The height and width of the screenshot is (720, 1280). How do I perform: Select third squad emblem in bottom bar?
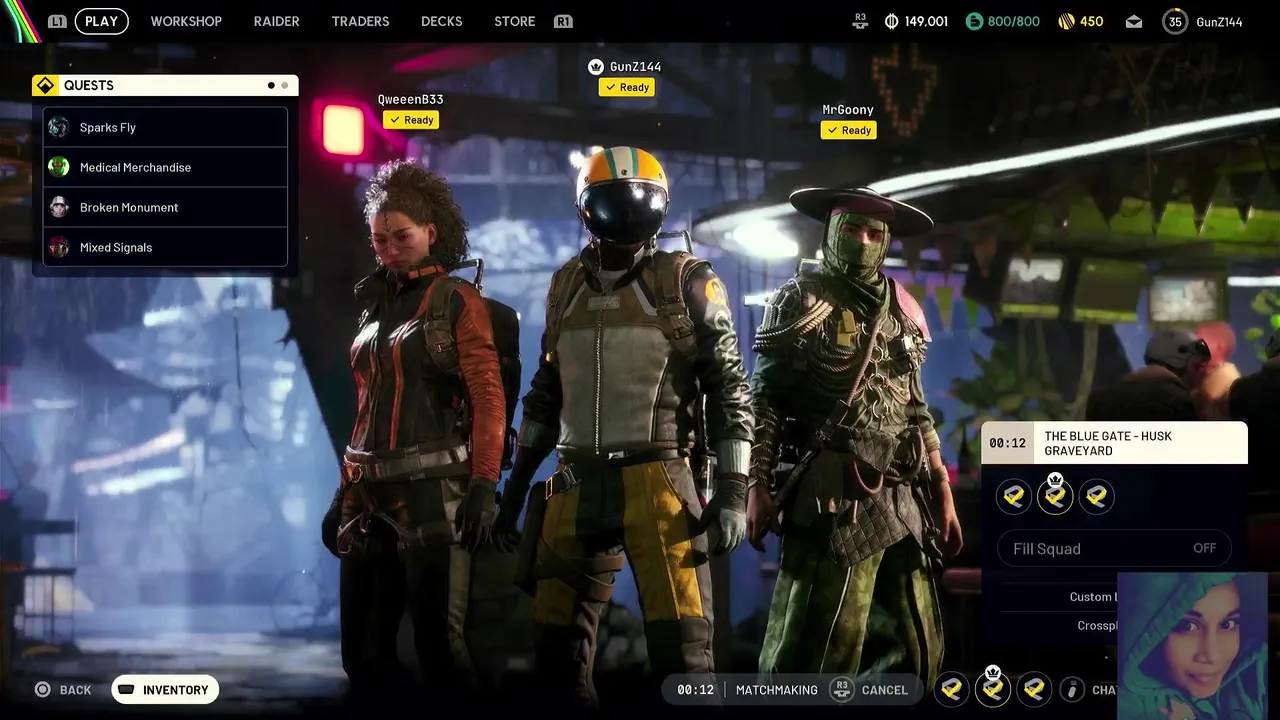point(1034,690)
